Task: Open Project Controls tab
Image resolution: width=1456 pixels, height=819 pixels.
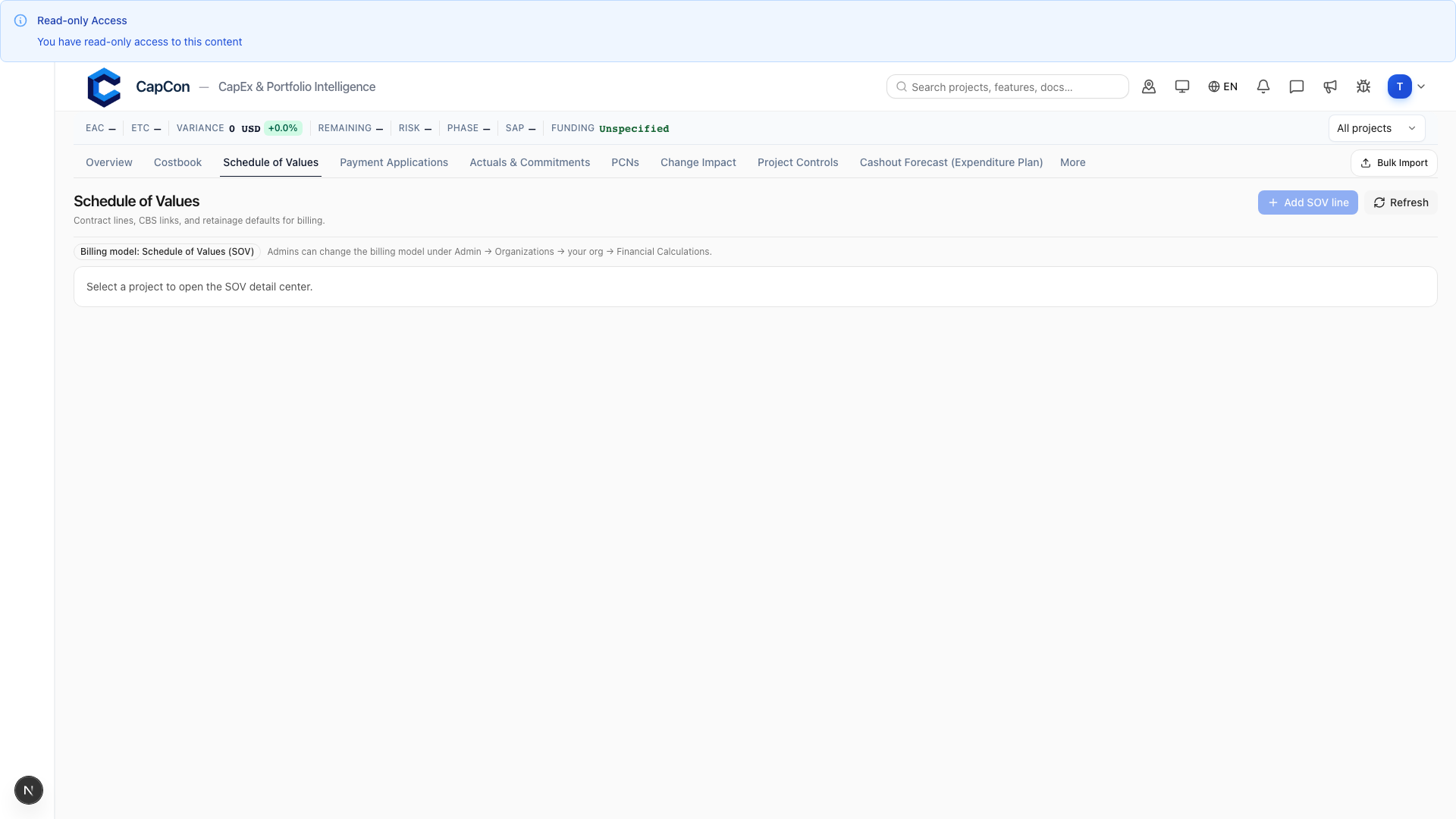Action: (x=798, y=162)
